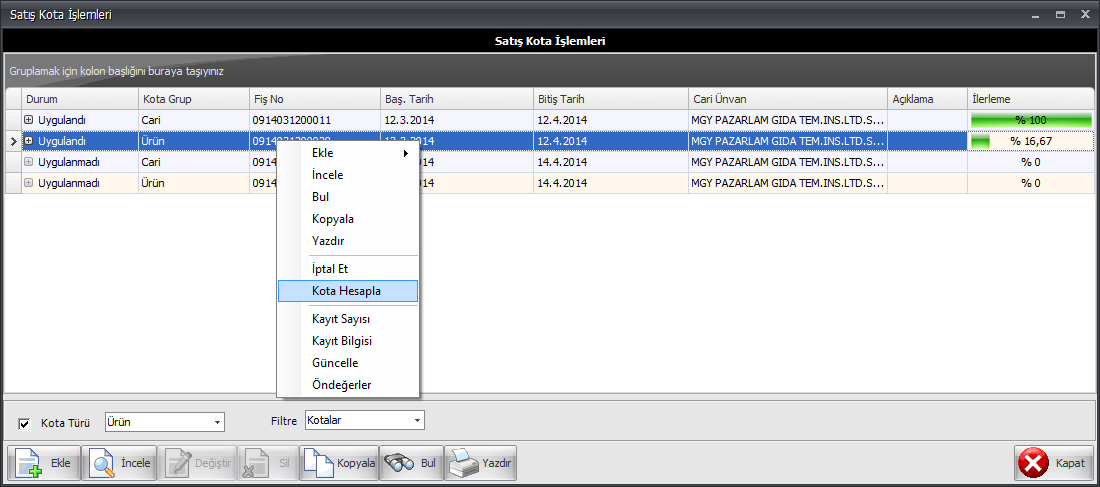The width and height of the screenshot is (1100, 487).
Task: Click the % 100 progress bar
Action: click(x=1031, y=120)
